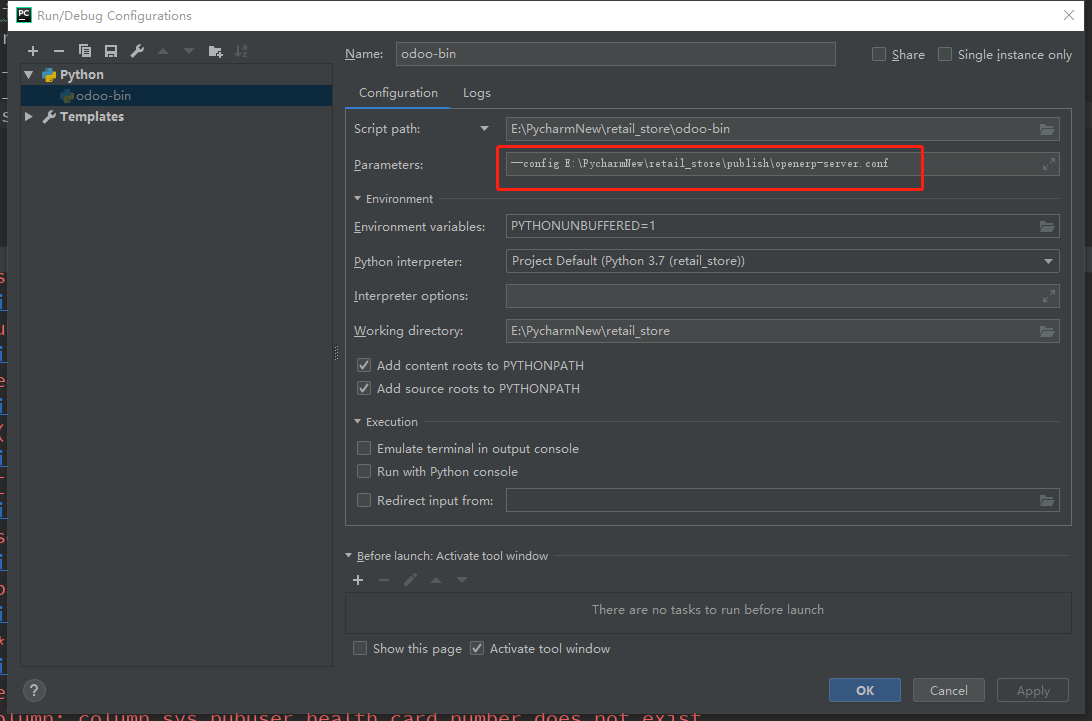Confirm with the OK button
1092x721 pixels.
(865, 690)
